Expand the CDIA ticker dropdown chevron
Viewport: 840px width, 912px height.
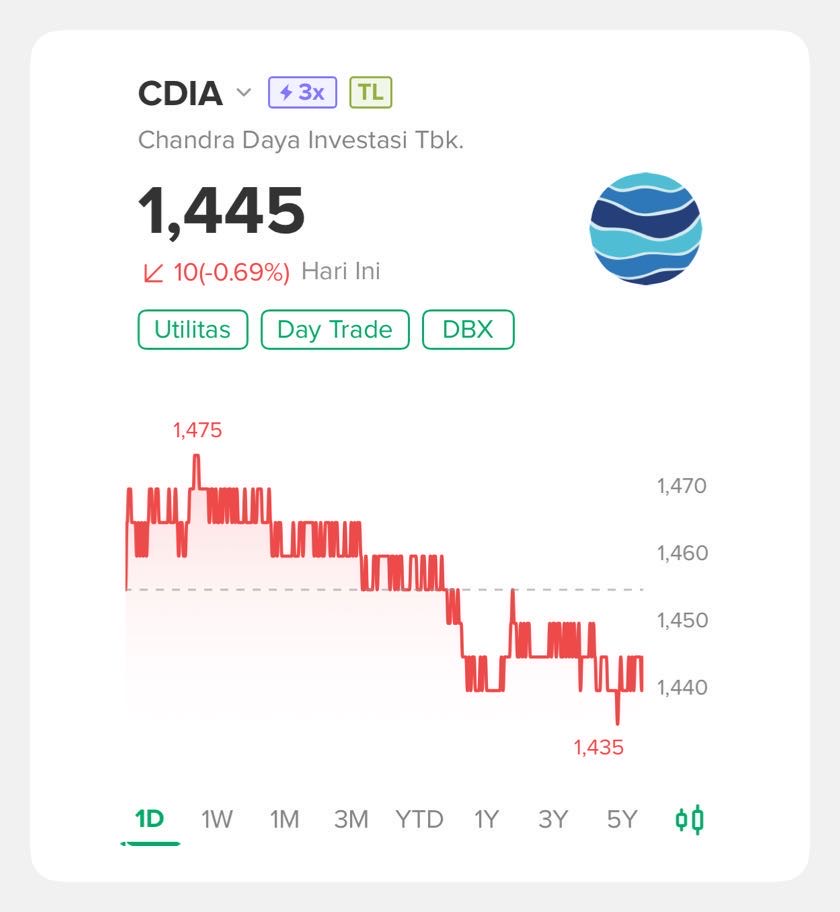tap(244, 92)
